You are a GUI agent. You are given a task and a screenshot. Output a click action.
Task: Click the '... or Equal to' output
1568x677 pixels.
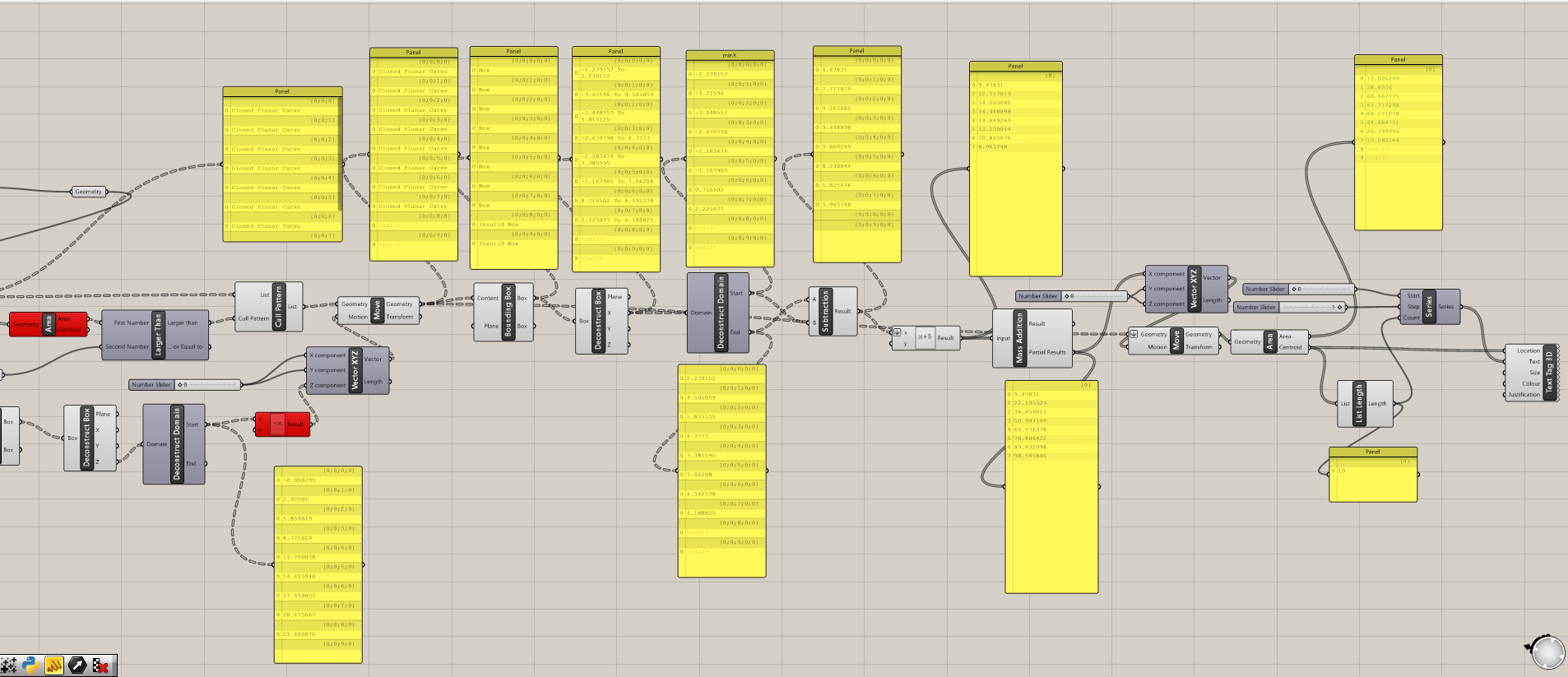pos(184,346)
